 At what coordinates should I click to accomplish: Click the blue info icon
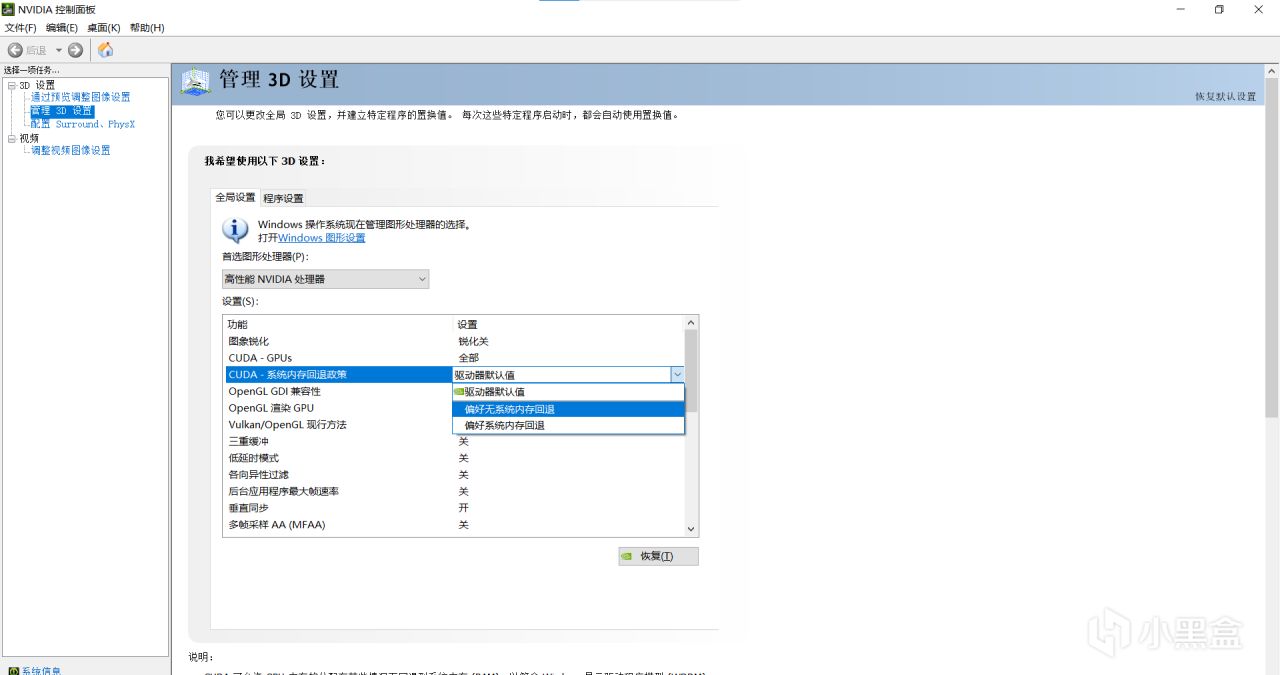point(235,231)
